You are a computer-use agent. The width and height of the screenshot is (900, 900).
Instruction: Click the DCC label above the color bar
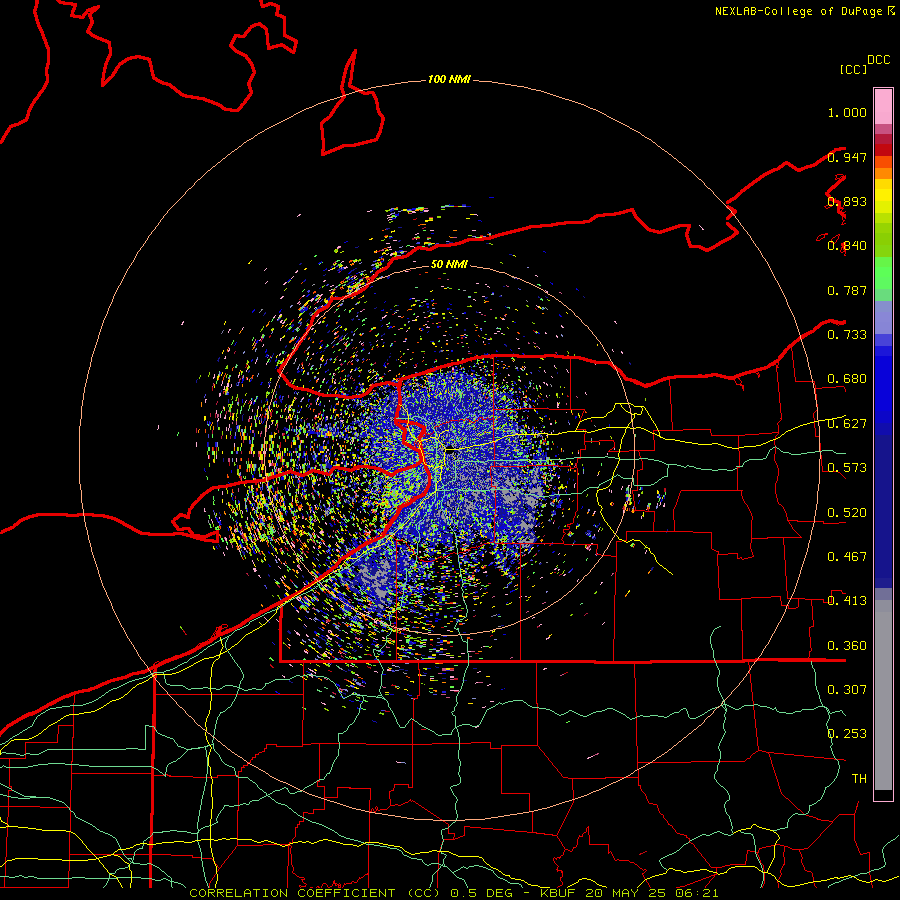(x=879, y=60)
